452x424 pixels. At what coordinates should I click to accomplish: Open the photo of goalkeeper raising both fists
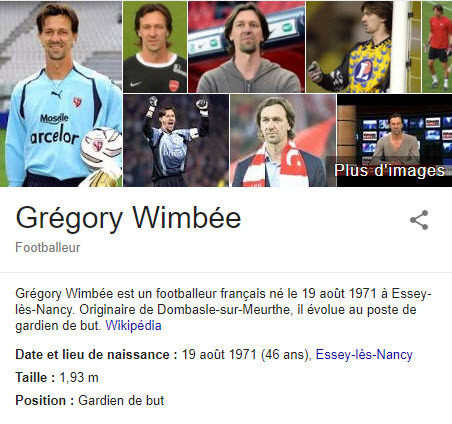(176, 140)
